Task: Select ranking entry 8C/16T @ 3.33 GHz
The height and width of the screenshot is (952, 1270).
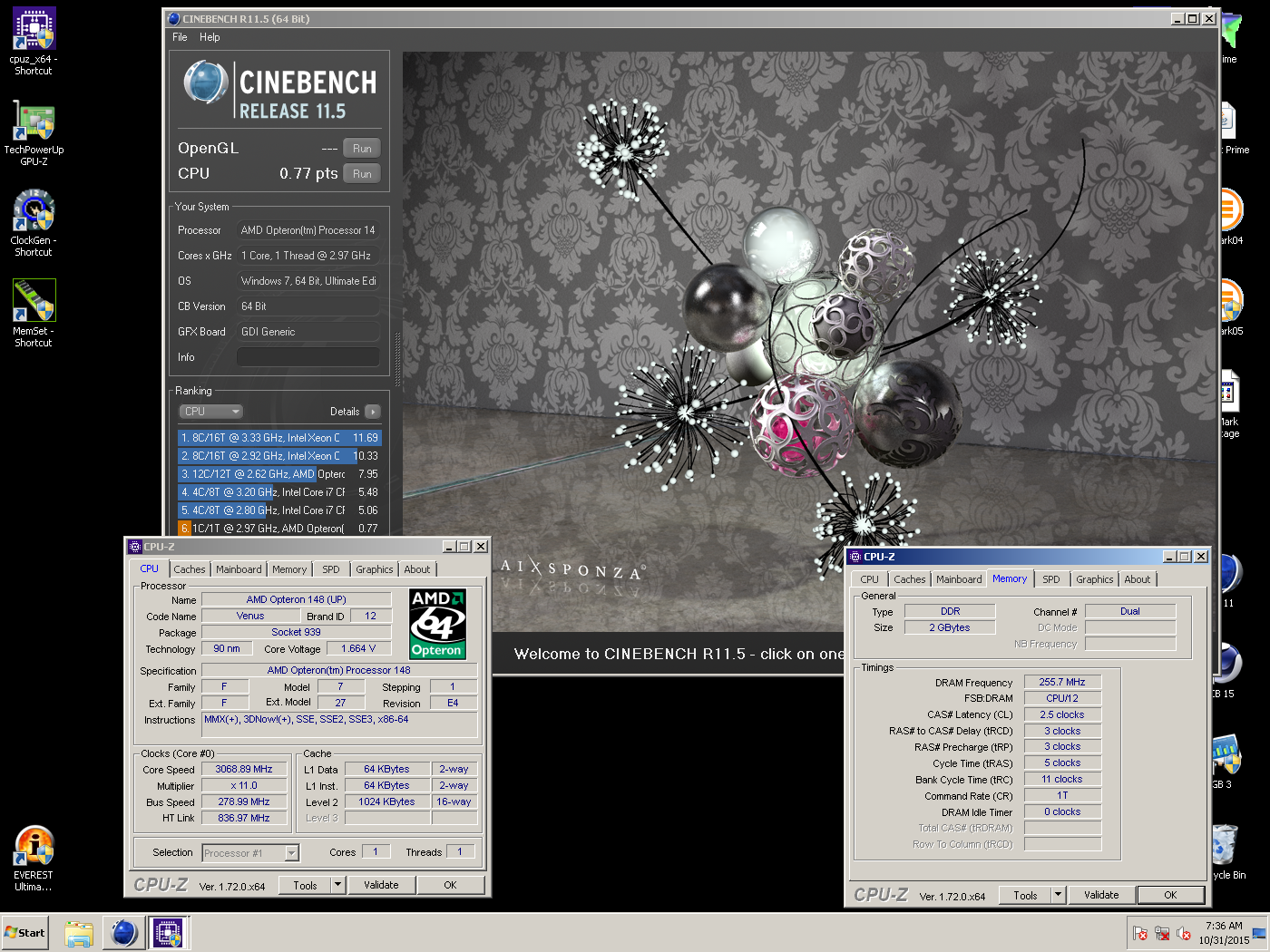Action: coord(279,438)
